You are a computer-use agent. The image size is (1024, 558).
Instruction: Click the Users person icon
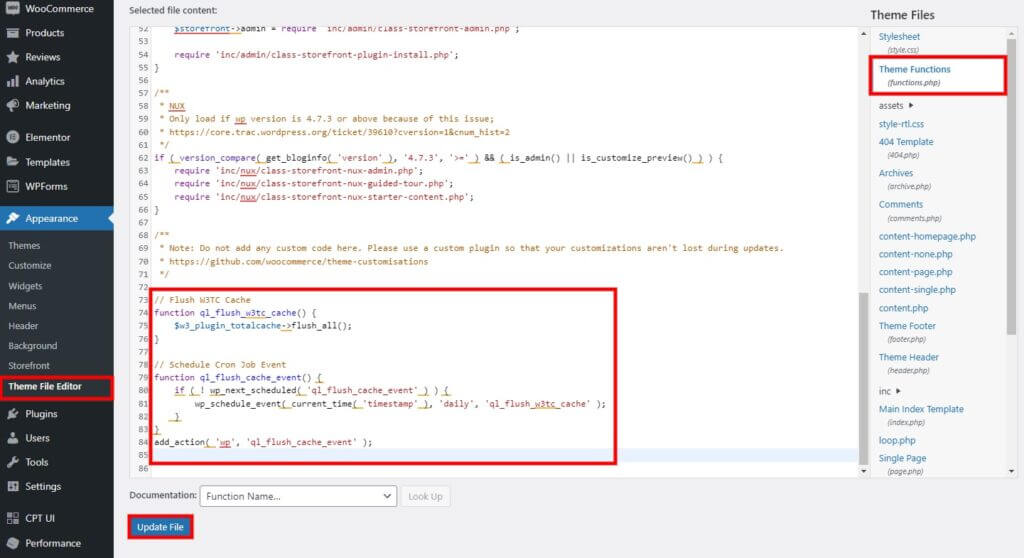click(12, 438)
